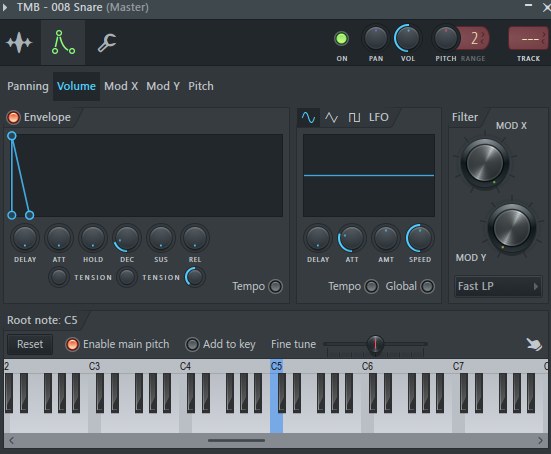Image resolution: width=551 pixels, height=454 pixels.
Task: Click the release tension knob
Action: point(195,277)
